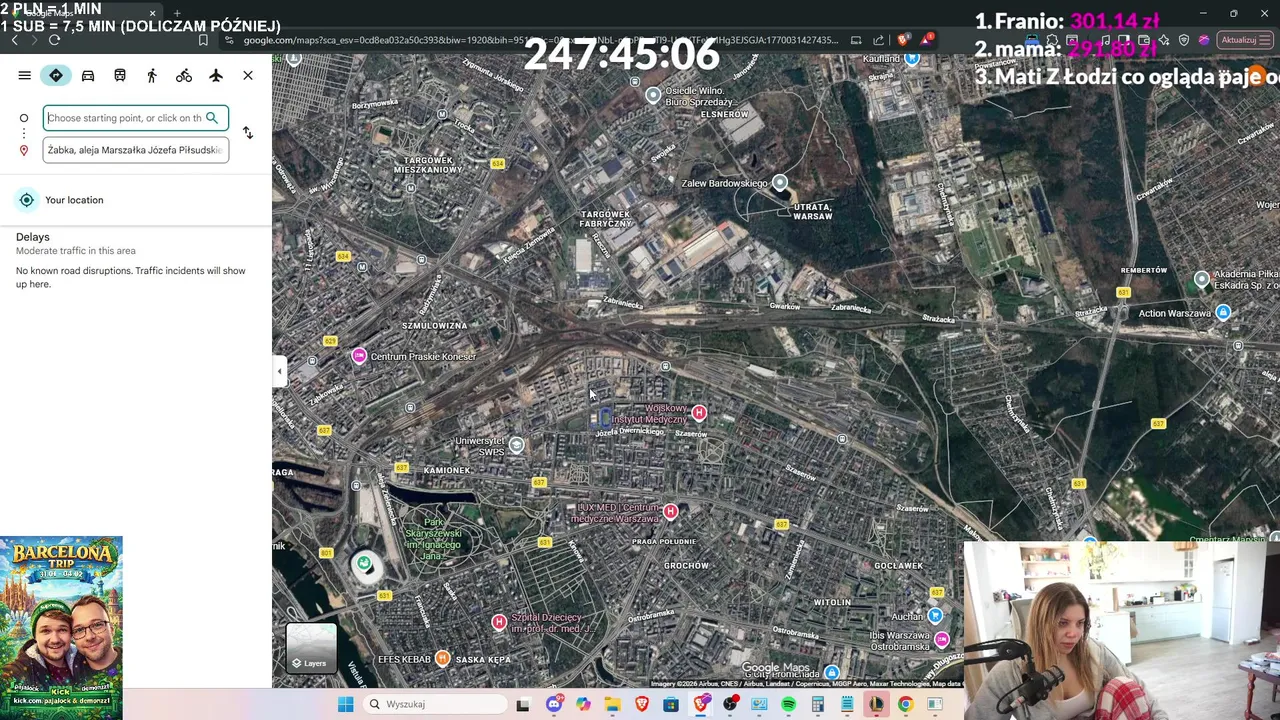Open Task View from the taskbar
Viewport: 1280px width, 720px height.
tap(522, 704)
